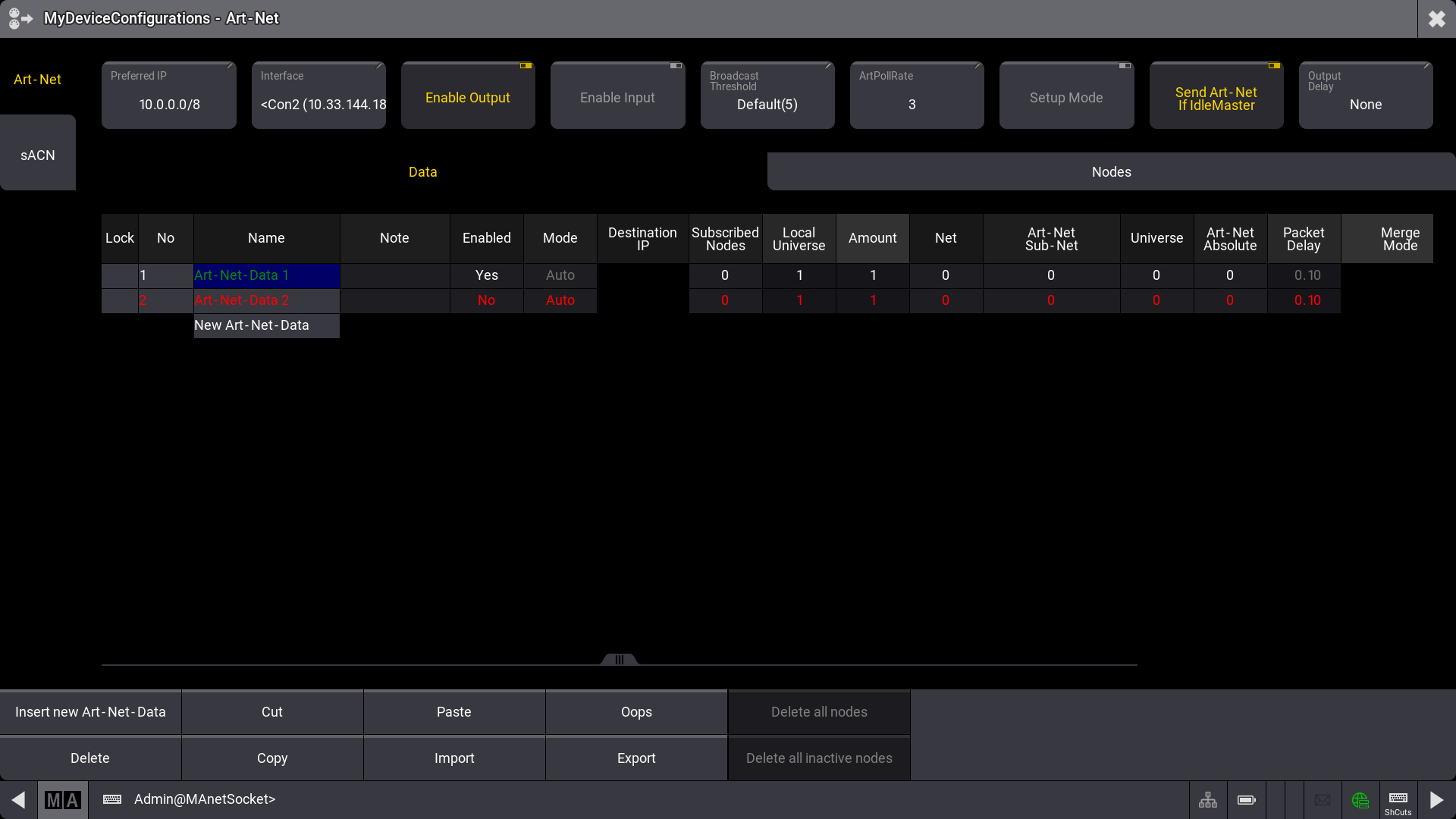Click the command line keyboard icon

tap(112, 799)
